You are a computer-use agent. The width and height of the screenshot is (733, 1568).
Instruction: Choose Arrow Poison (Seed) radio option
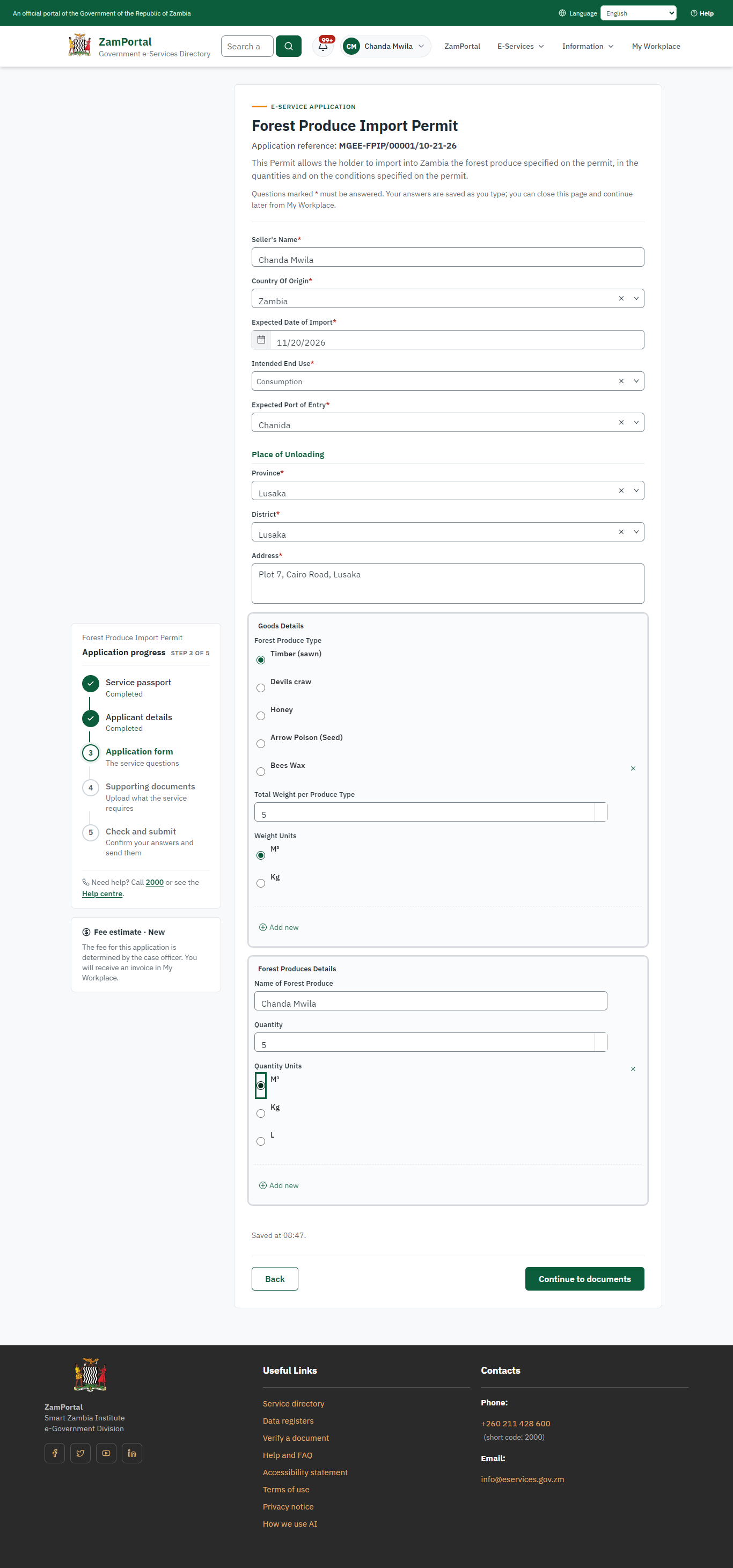(x=261, y=744)
